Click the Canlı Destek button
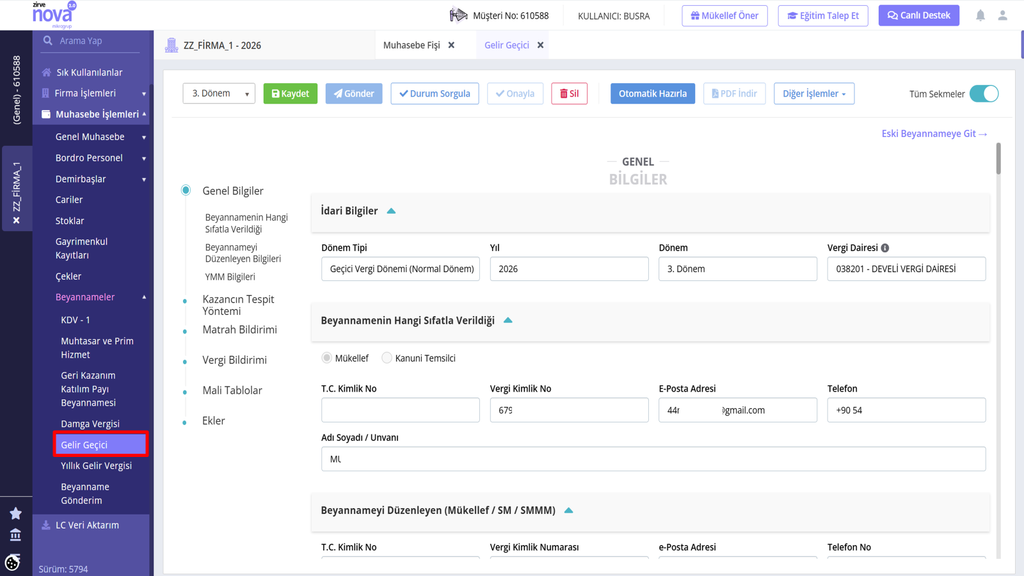This screenshot has width=1024, height=576. coord(919,16)
